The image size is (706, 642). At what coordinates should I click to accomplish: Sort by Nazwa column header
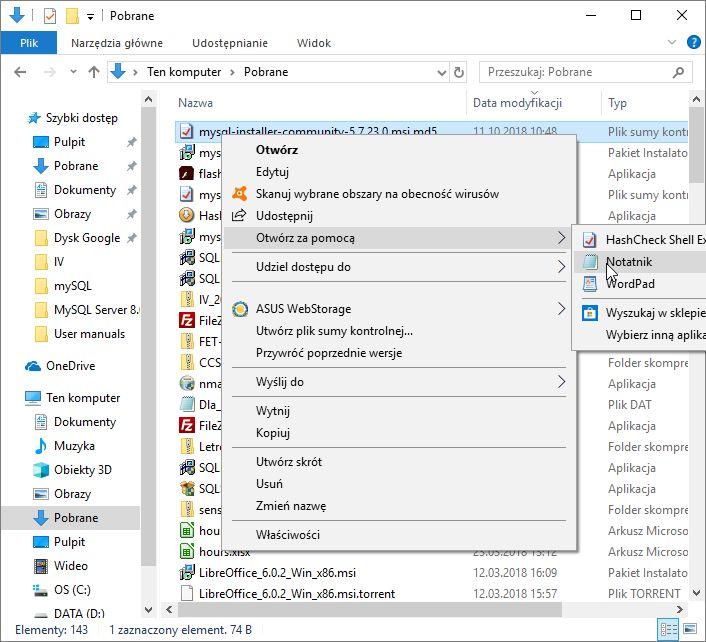pos(195,103)
